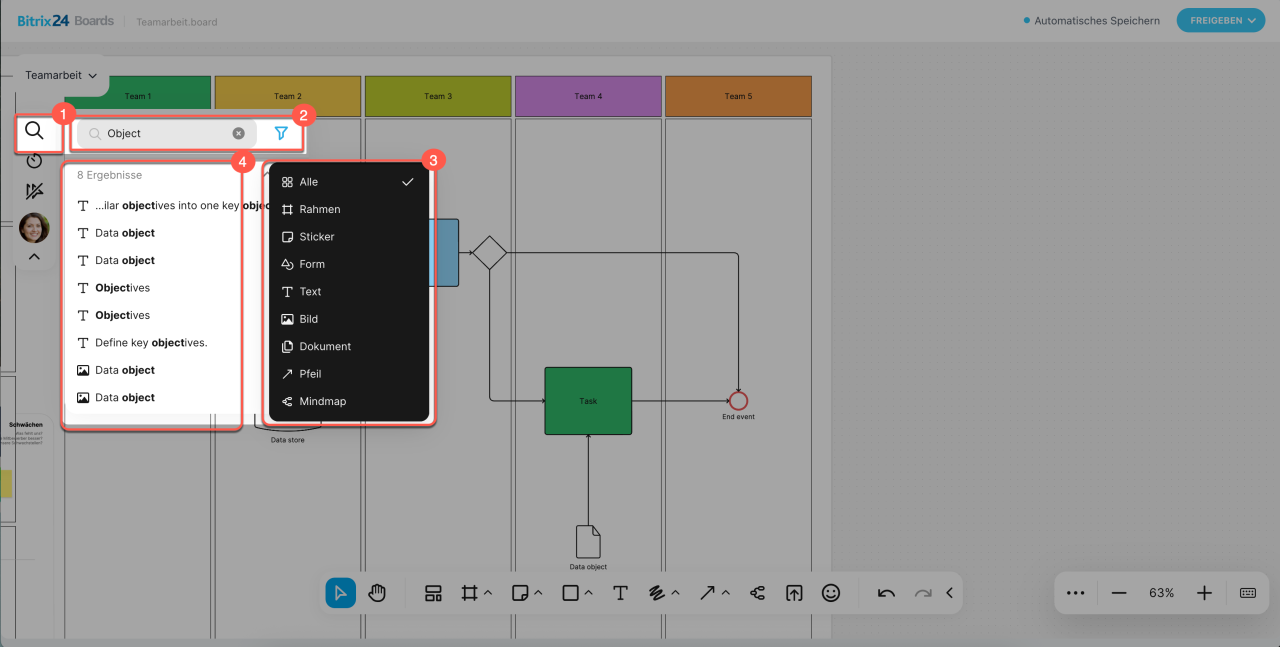Select the Text tool in bottom toolbar
Screen dimensions: 1280x647
(620, 593)
